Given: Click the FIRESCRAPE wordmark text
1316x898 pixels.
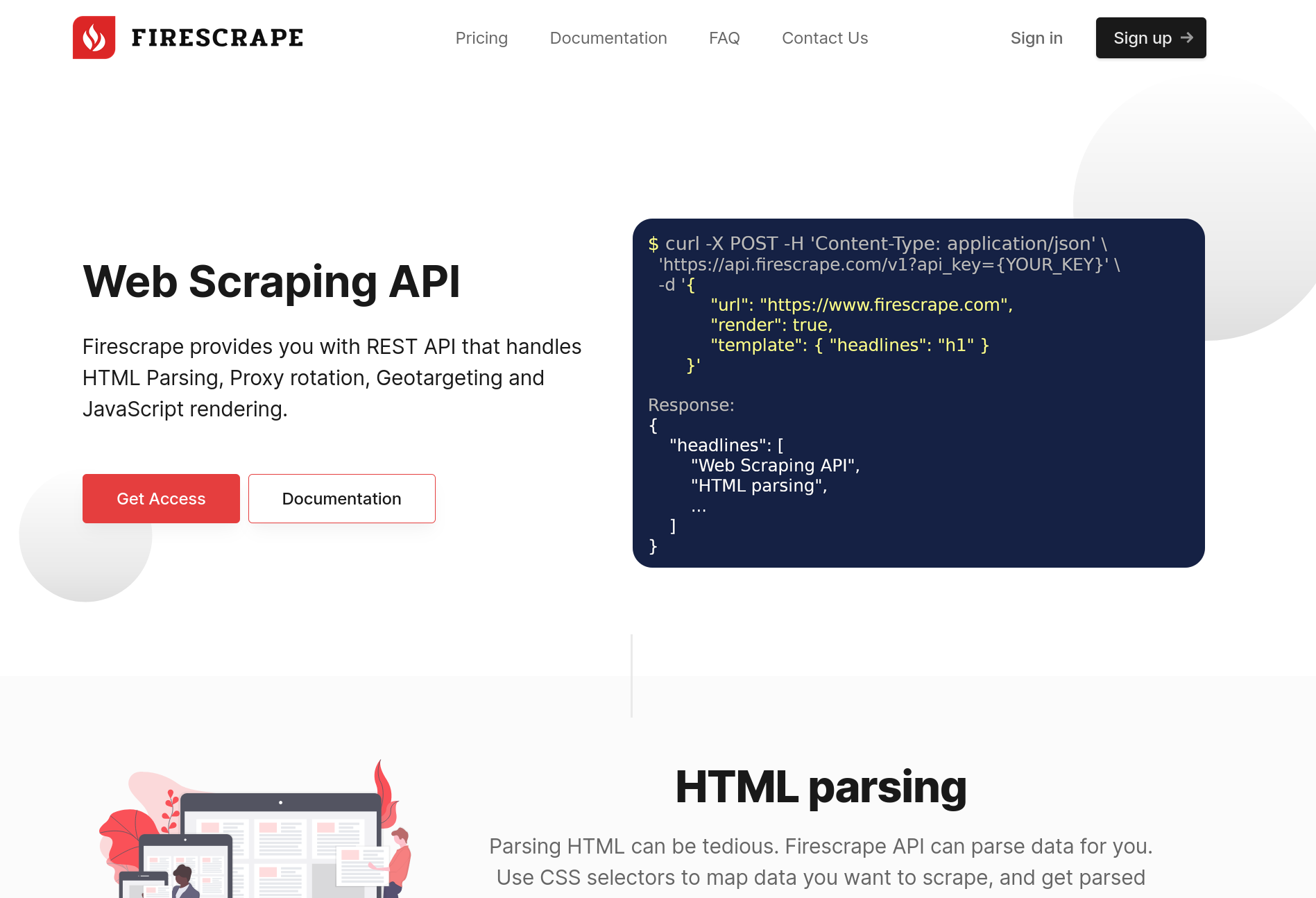Looking at the screenshot, I should [x=217, y=37].
